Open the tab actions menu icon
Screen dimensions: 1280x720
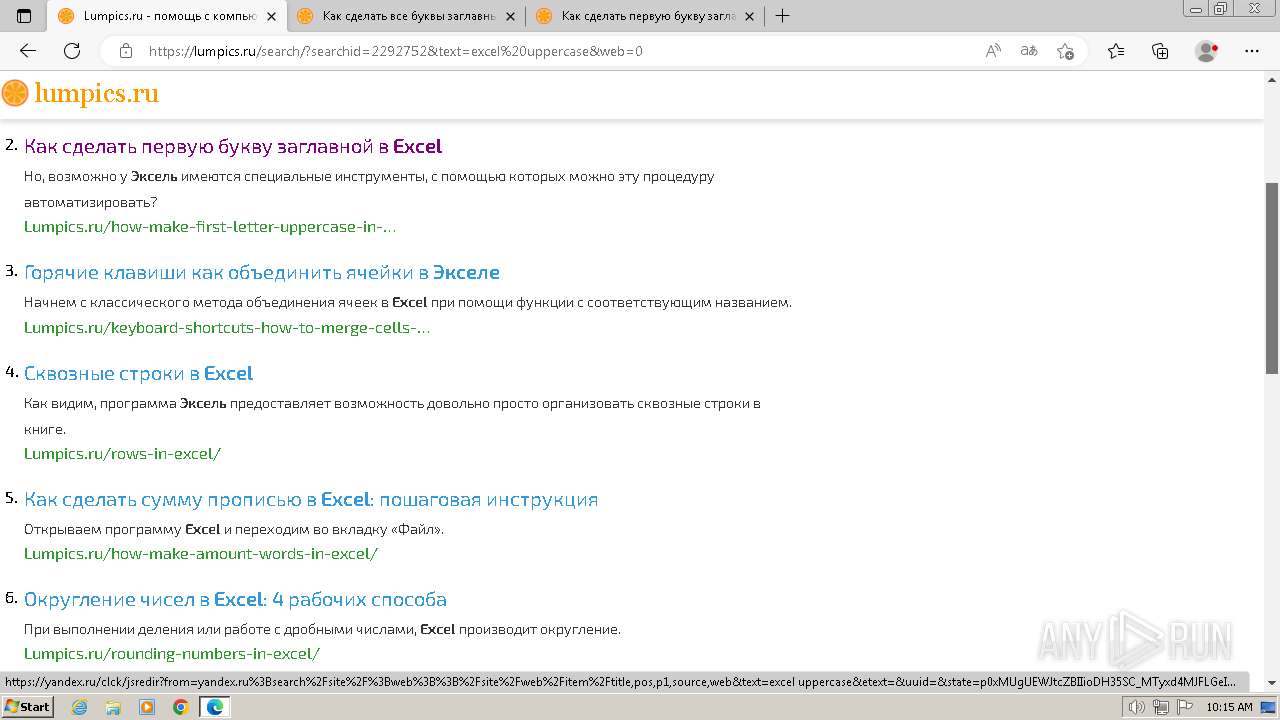24,16
